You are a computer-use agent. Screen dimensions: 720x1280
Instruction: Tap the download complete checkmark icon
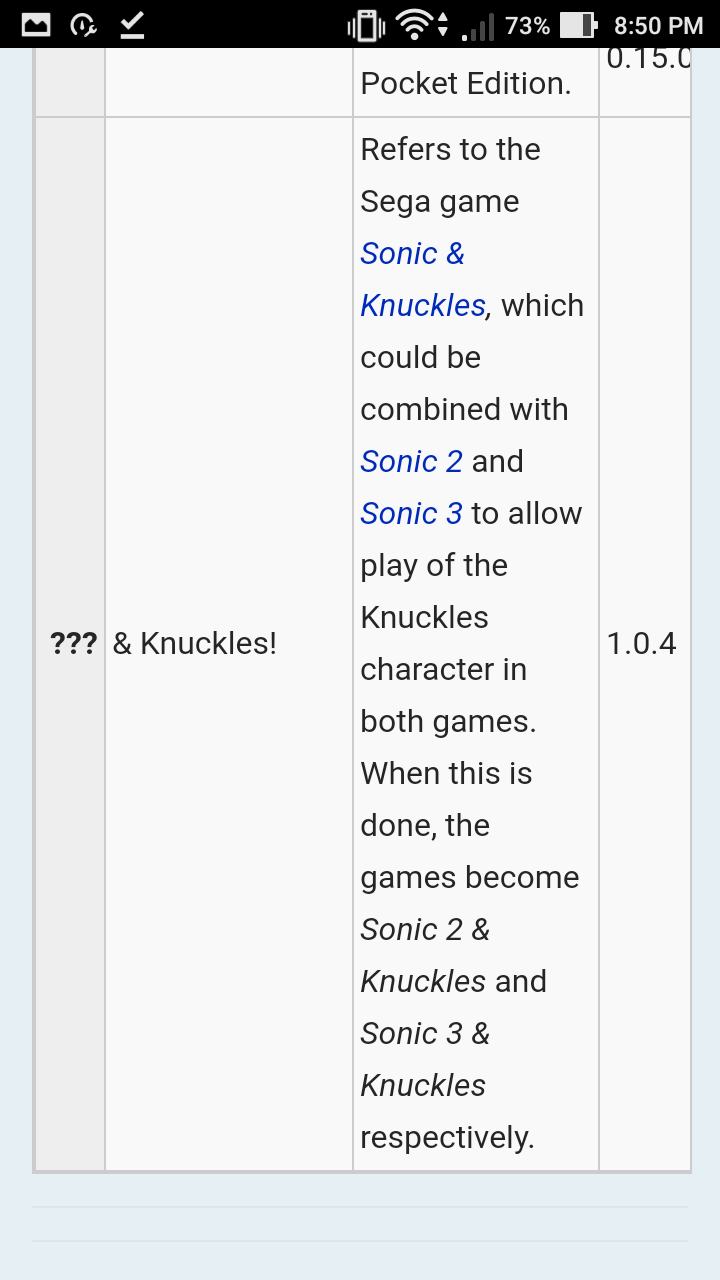(x=132, y=25)
